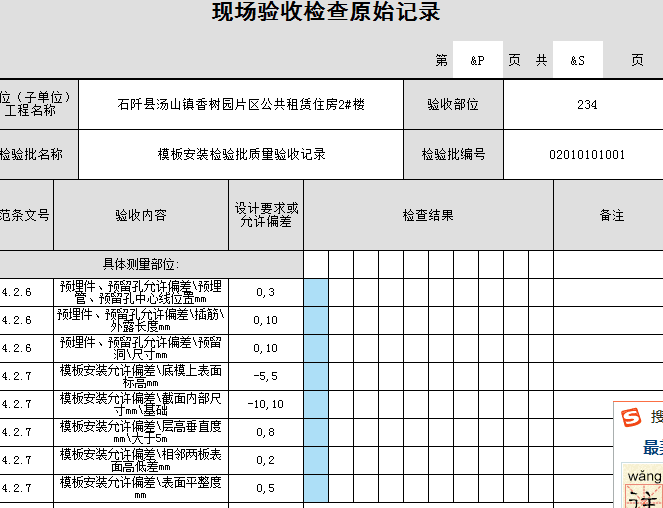Click the tolerance cell showing -10,10
Image resolution: width=663 pixels, height=508 pixels.
point(266,404)
